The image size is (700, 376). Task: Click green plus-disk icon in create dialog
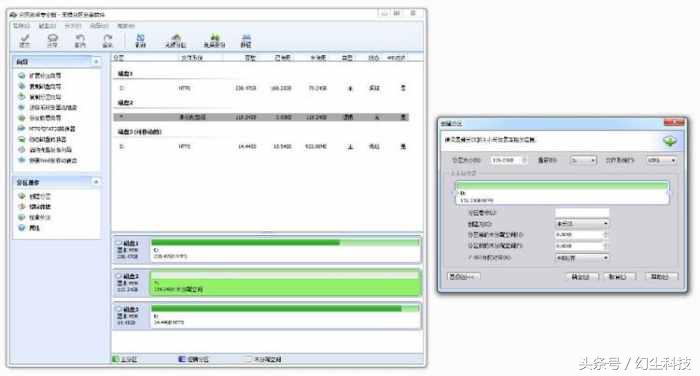click(x=669, y=141)
